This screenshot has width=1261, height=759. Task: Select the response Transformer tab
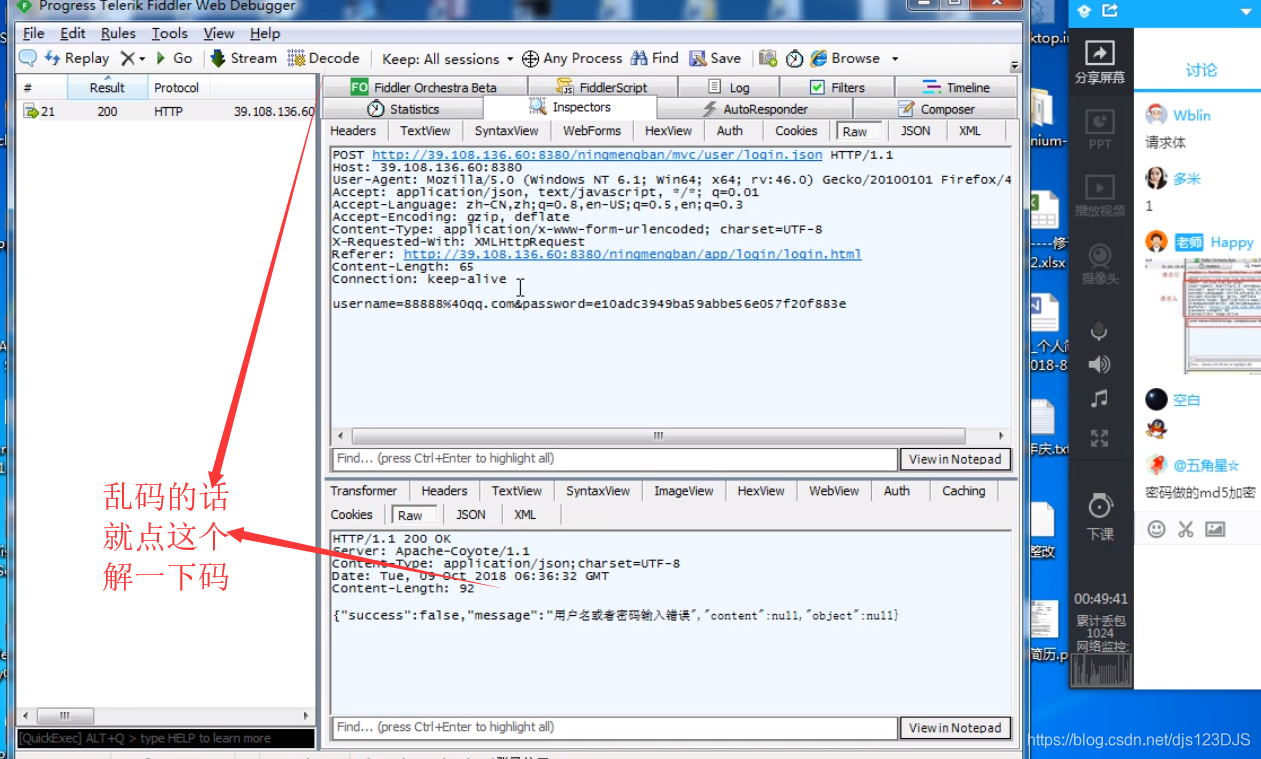[x=364, y=491]
